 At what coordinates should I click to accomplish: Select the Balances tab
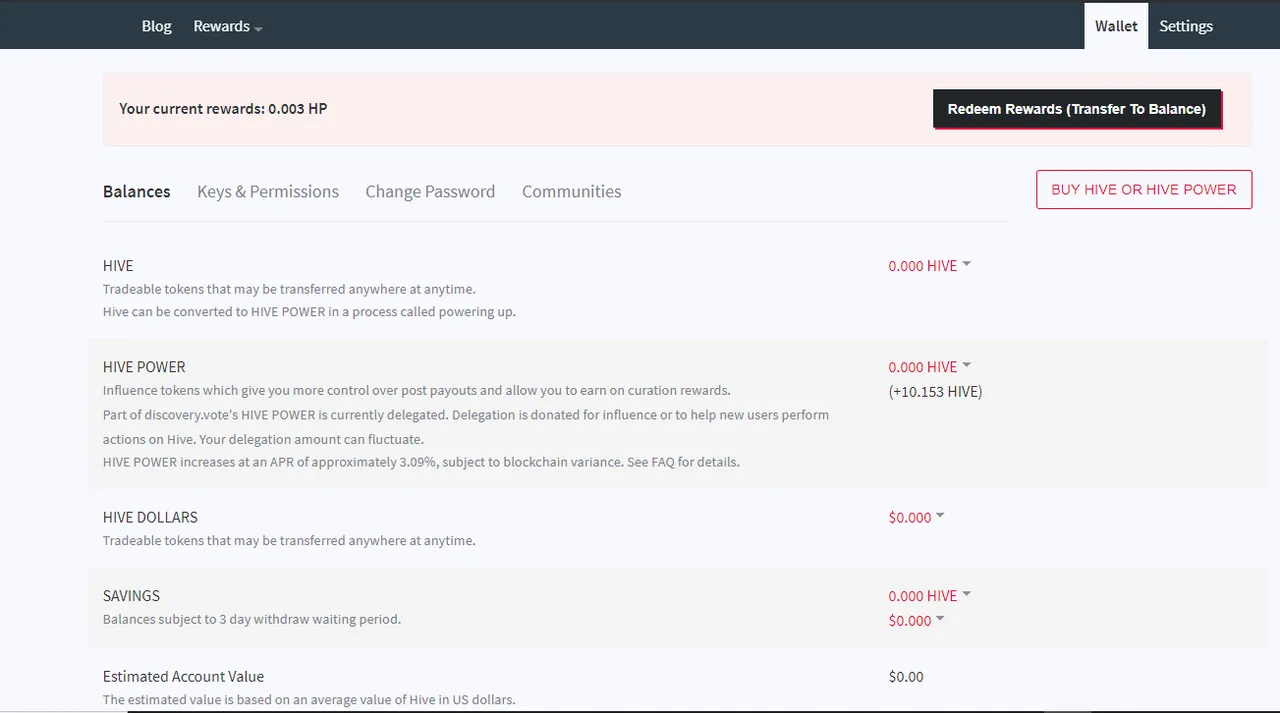pyautogui.click(x=137, y=191)
